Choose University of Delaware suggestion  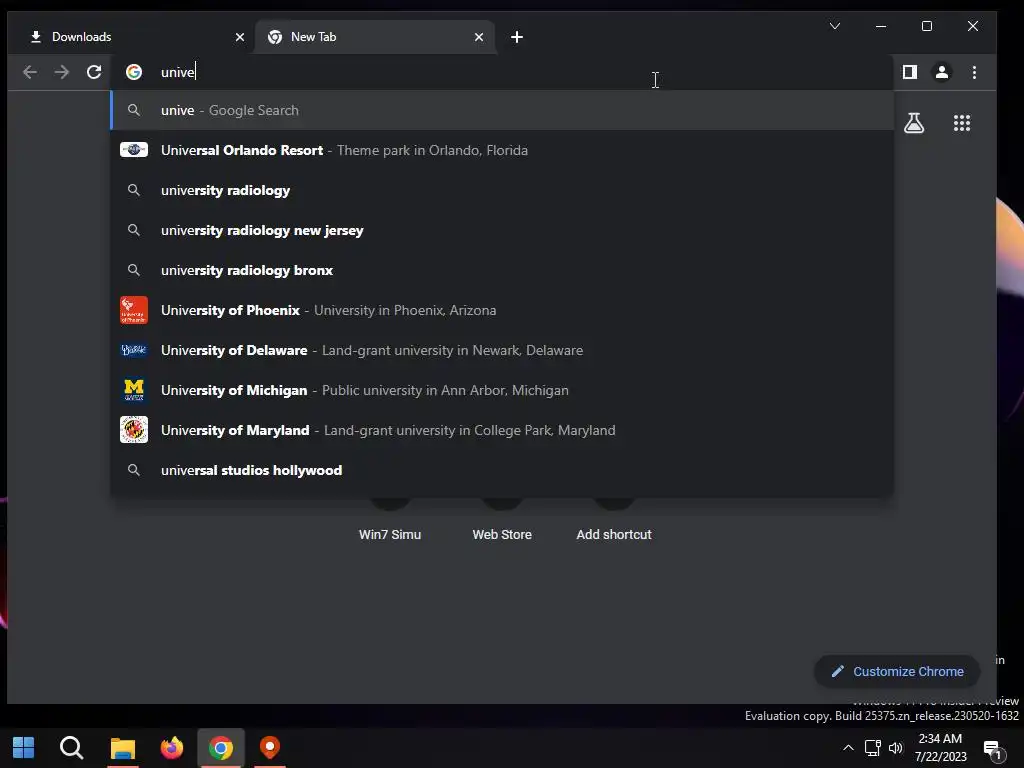tap(502, 350)
